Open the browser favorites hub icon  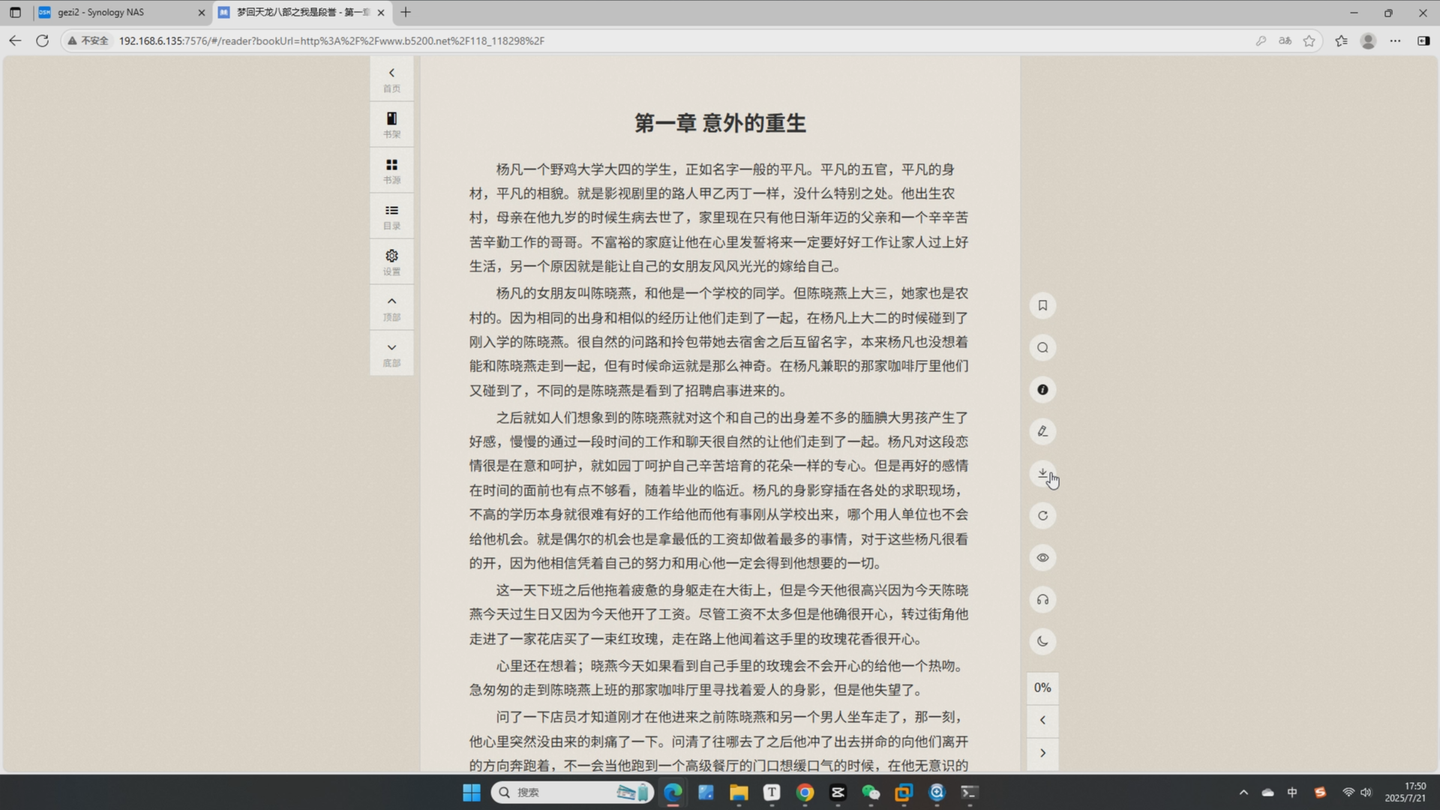[x=1341, y=41]
